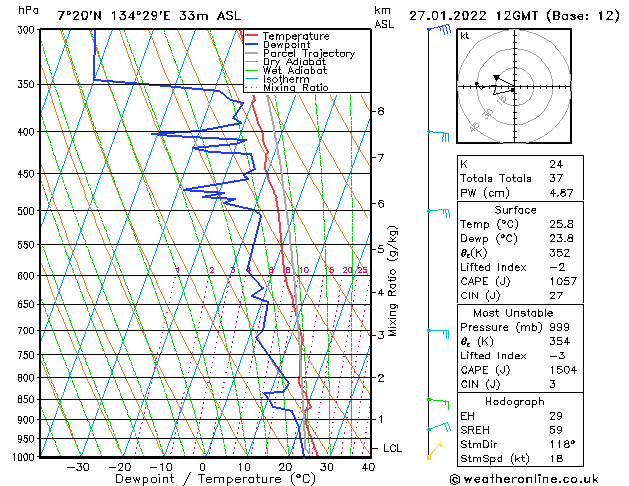Click the 5 km altitude tick label
629x486 pixels.
[x=381, y=249]
